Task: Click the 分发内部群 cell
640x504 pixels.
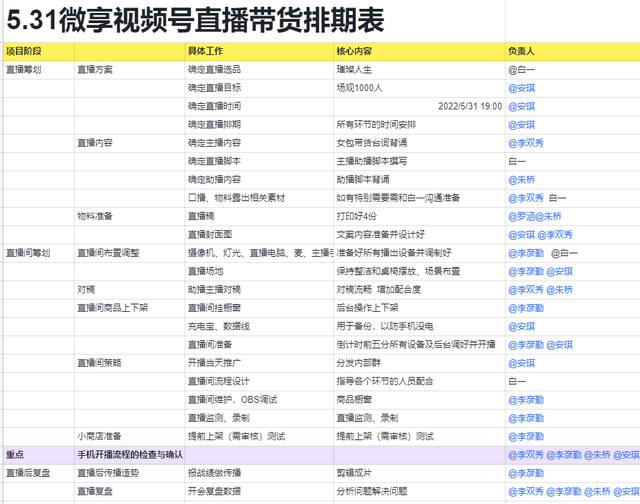Action: (x=419, y=363)
